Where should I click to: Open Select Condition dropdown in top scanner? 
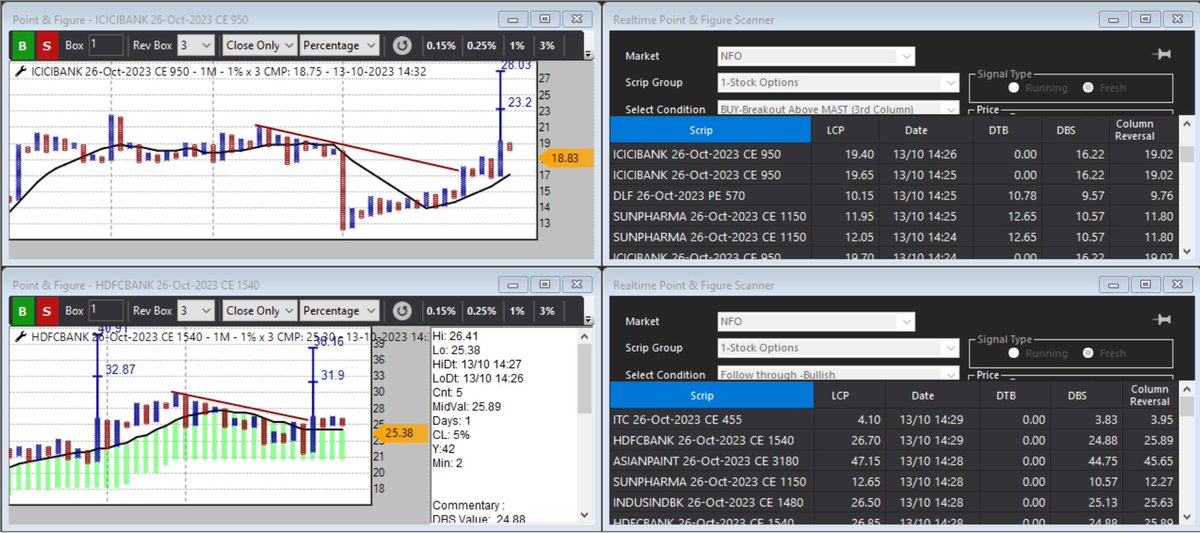(838, 109)
